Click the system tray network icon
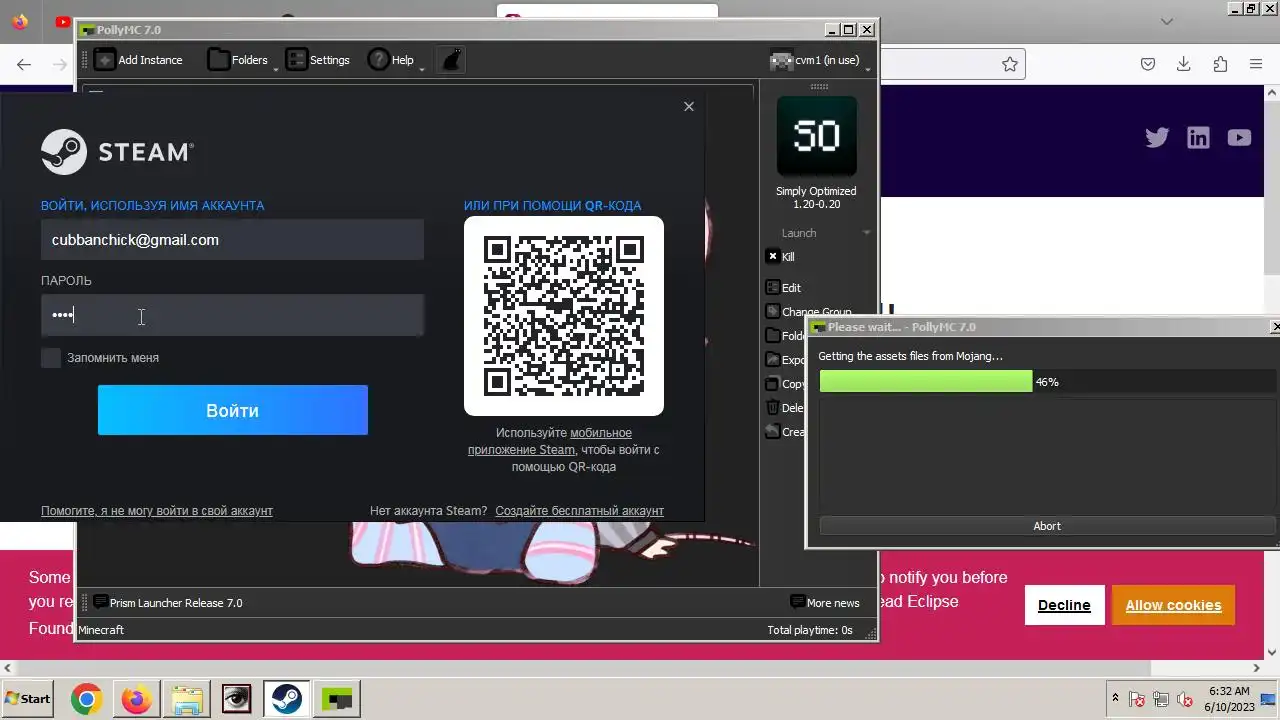 click(1161, 700)
